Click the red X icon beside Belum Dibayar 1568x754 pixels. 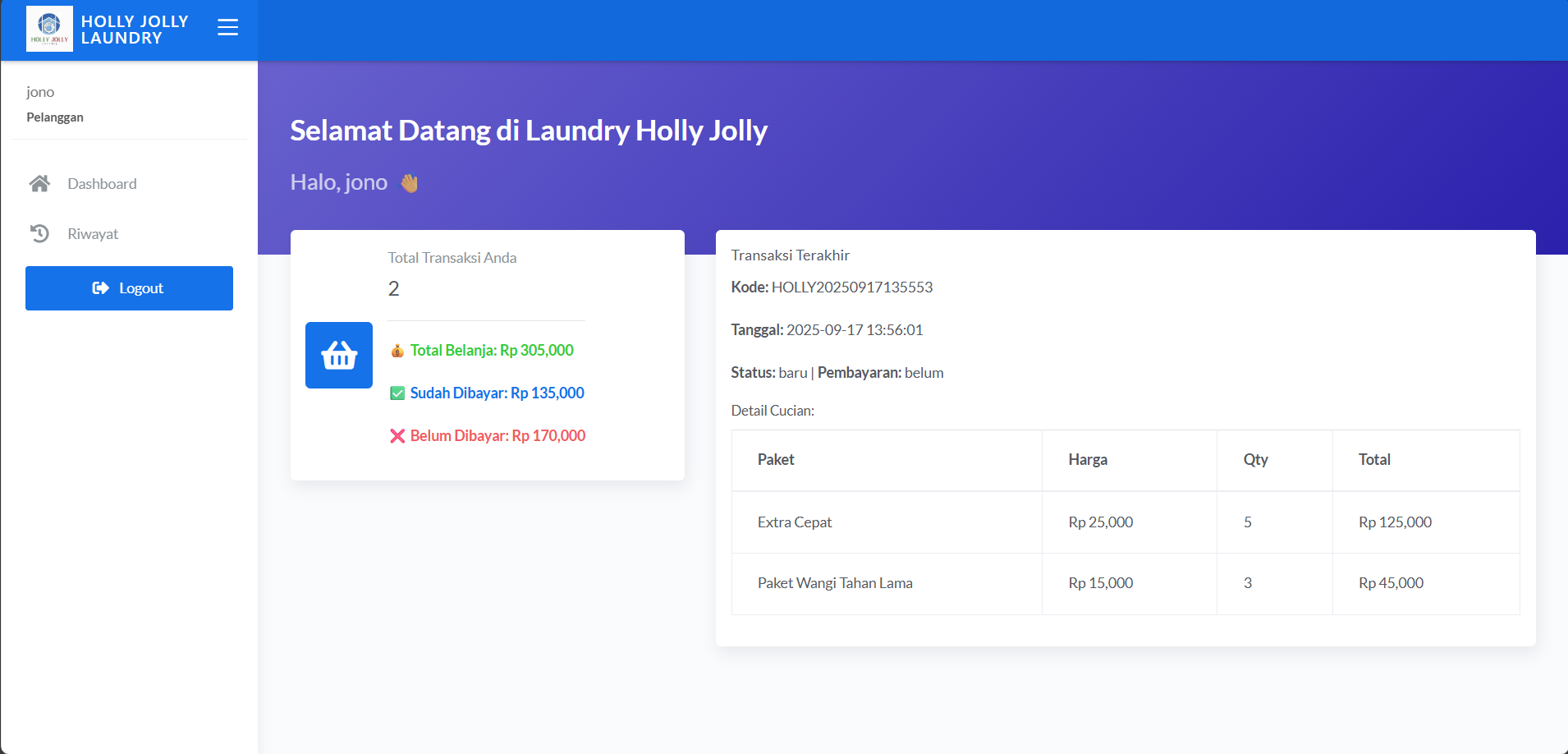397,436
